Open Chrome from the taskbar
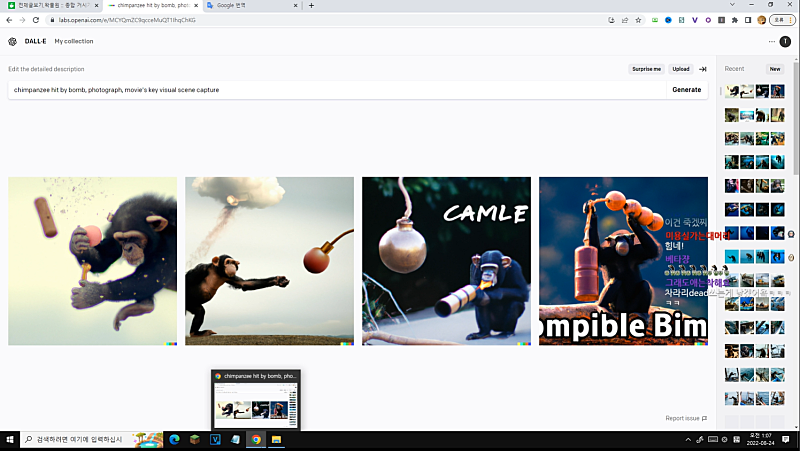The width and height of the screenshot is (800, 451). [x=256, y=439]
